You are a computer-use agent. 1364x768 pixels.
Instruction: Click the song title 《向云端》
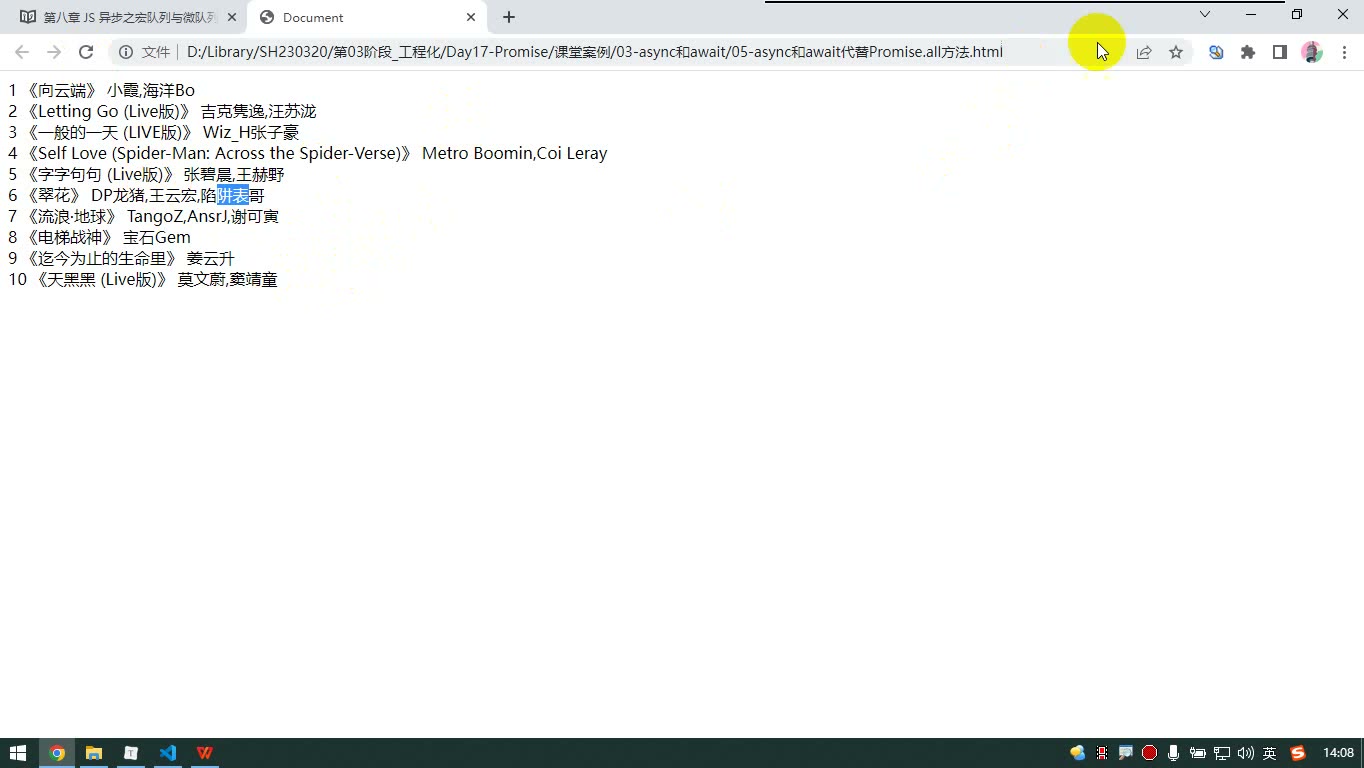click(60, 90)
